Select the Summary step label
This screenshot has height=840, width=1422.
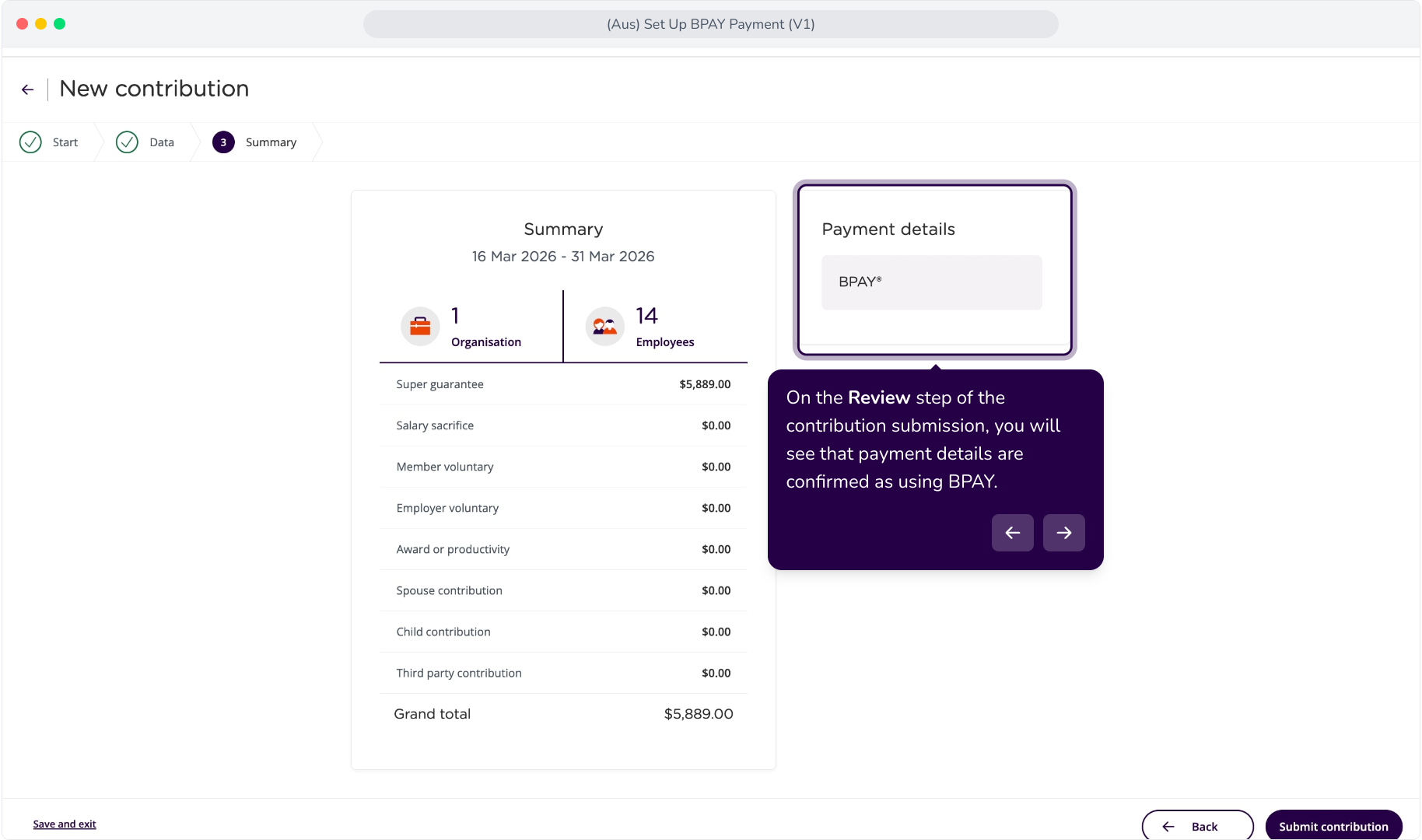tap(271, 142)
